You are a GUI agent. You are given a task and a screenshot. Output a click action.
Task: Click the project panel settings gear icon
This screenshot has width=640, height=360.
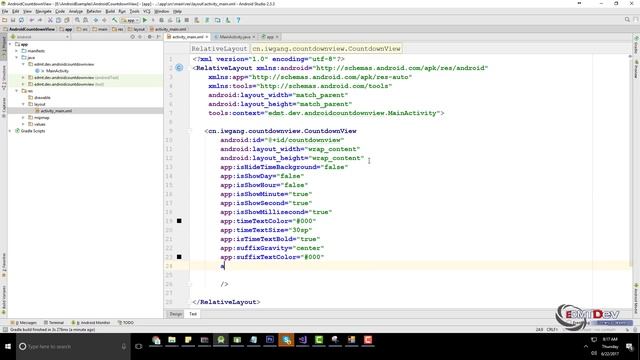point(149,37)
